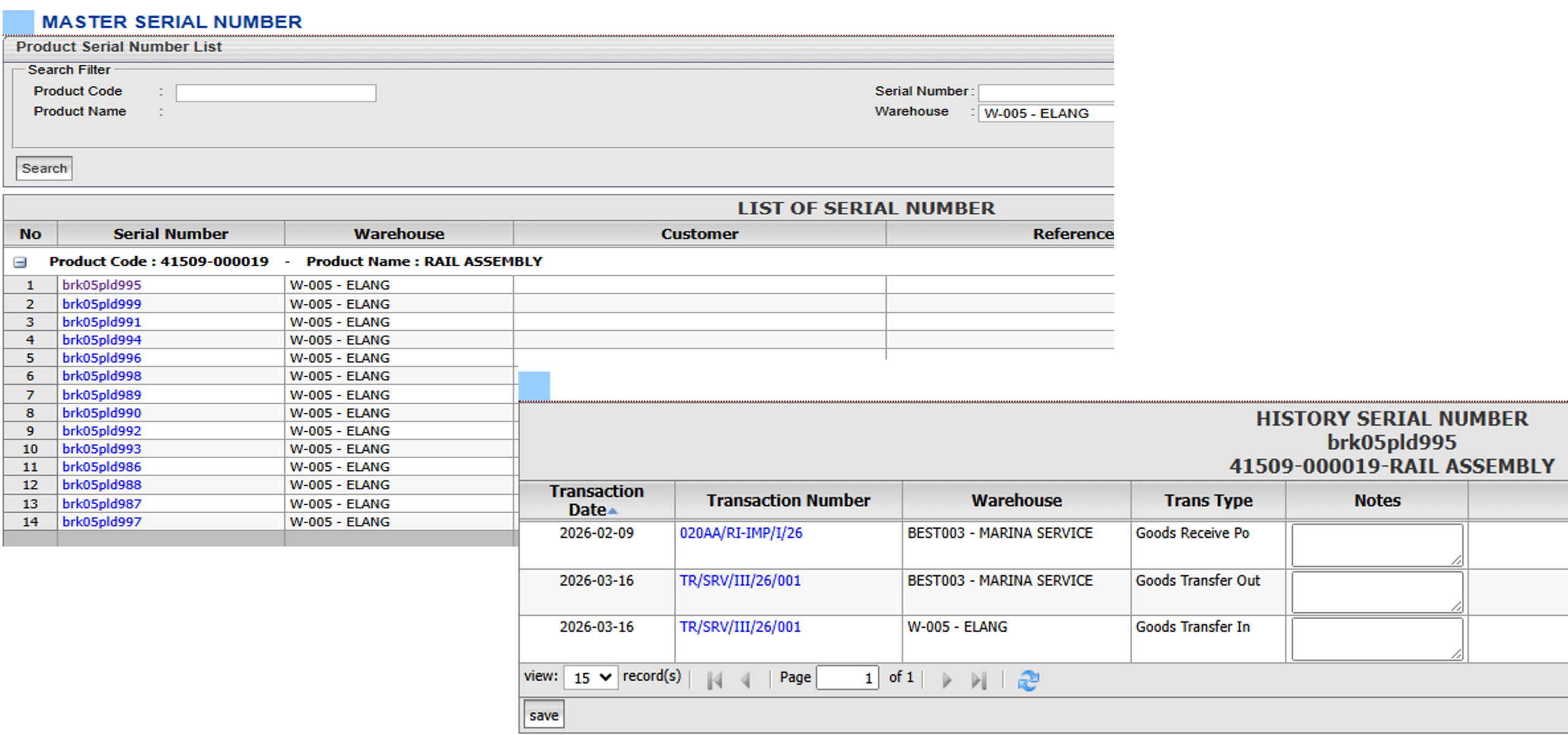
Task: Open serial number brk05pld999 link
Action: tap(102, 304)
